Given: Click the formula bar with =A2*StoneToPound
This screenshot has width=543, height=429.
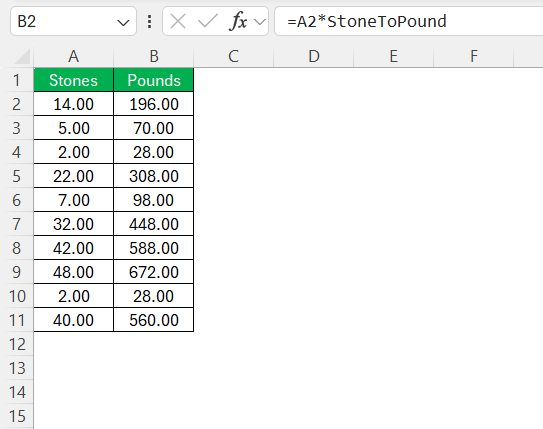Looking at the screenshot, I should click(409, 21).
